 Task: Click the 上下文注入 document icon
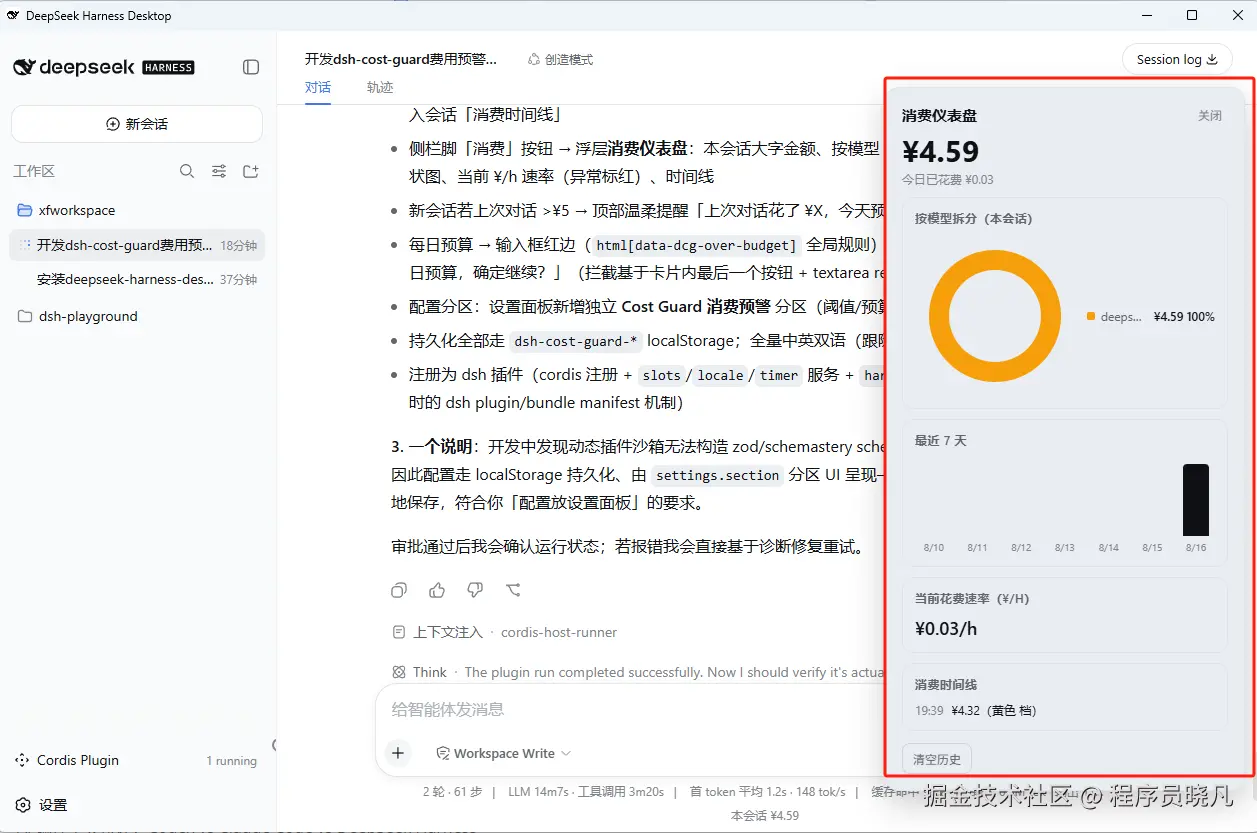[x=399, y=632]
